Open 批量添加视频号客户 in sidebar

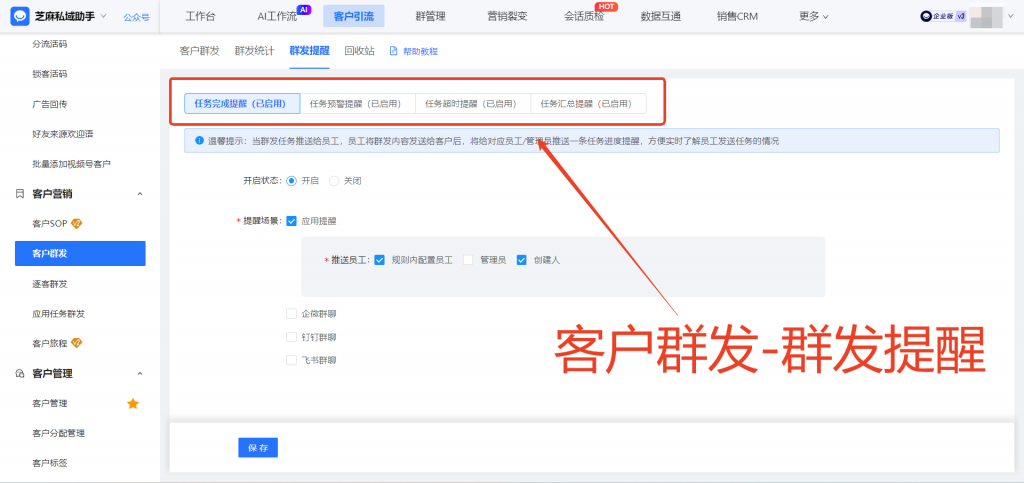tap(71, 164)
